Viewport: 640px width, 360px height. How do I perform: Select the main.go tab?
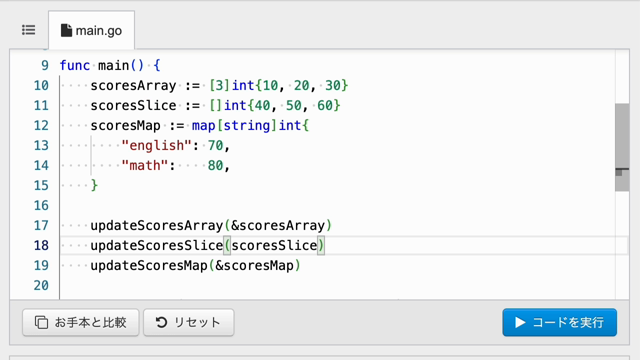[x=91, y=30]
